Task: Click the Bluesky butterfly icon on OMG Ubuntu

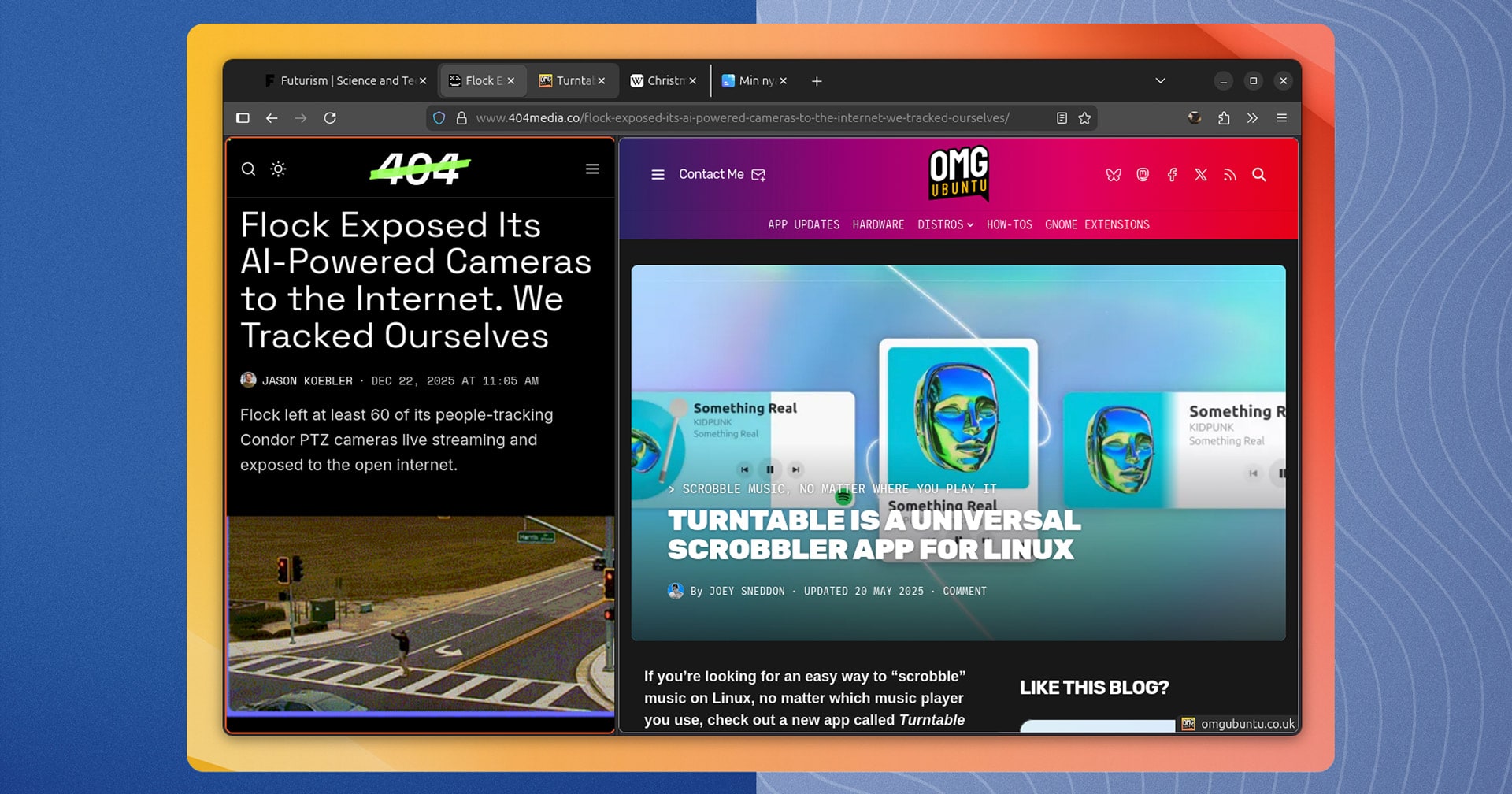Action: click(x=1114, y=175)
